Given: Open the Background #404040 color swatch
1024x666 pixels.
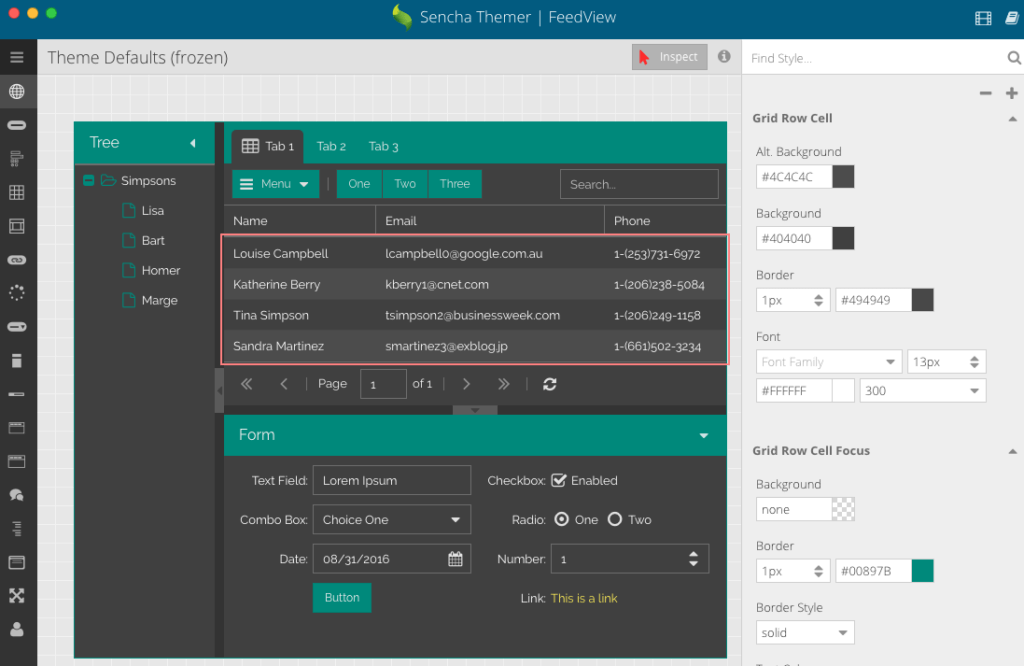Looking at the screenshot, I should pyautogui.click(x=843, y=238).
